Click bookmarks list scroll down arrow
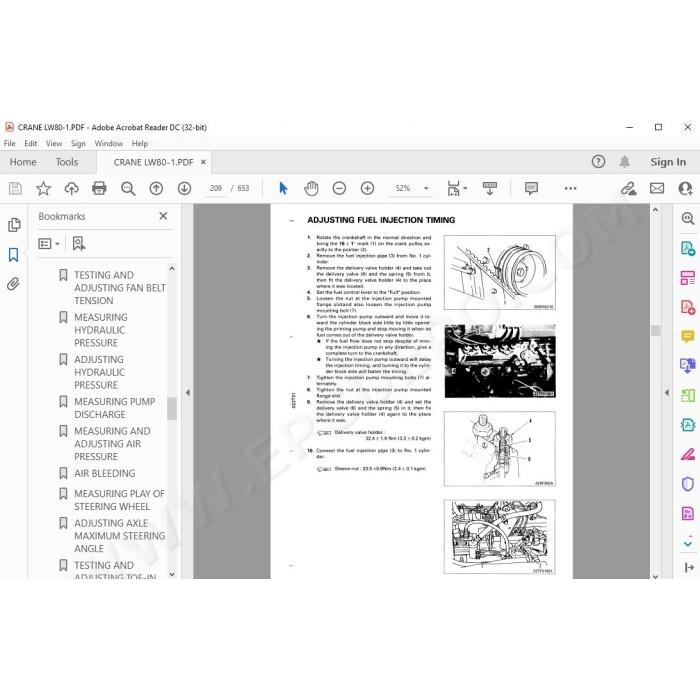Screen dimensions: 700x700 (x=172, y=575)
